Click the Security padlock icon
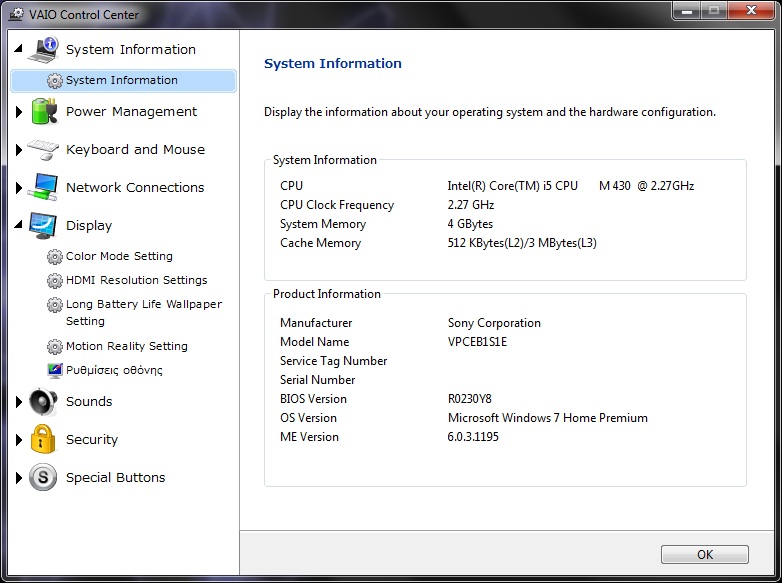The width and height of the screenshot is (782, 583). click(43, 439)
